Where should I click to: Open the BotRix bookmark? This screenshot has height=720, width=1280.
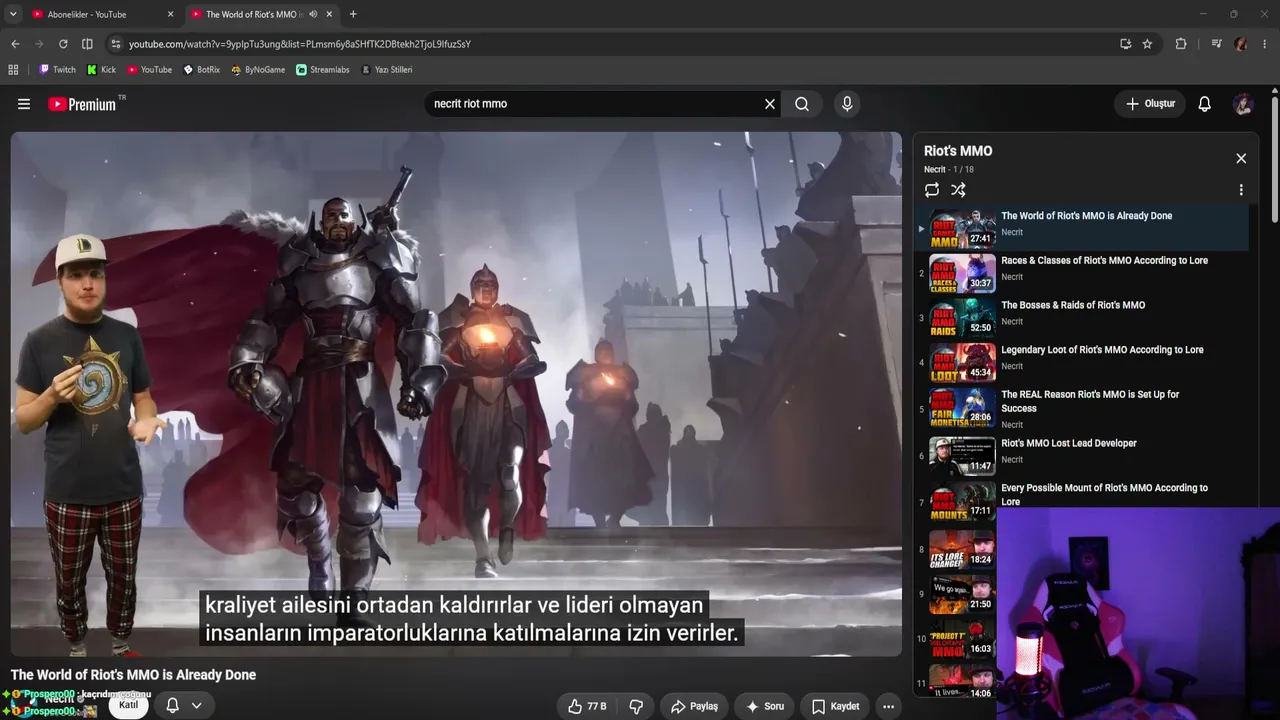coord(201,70)
